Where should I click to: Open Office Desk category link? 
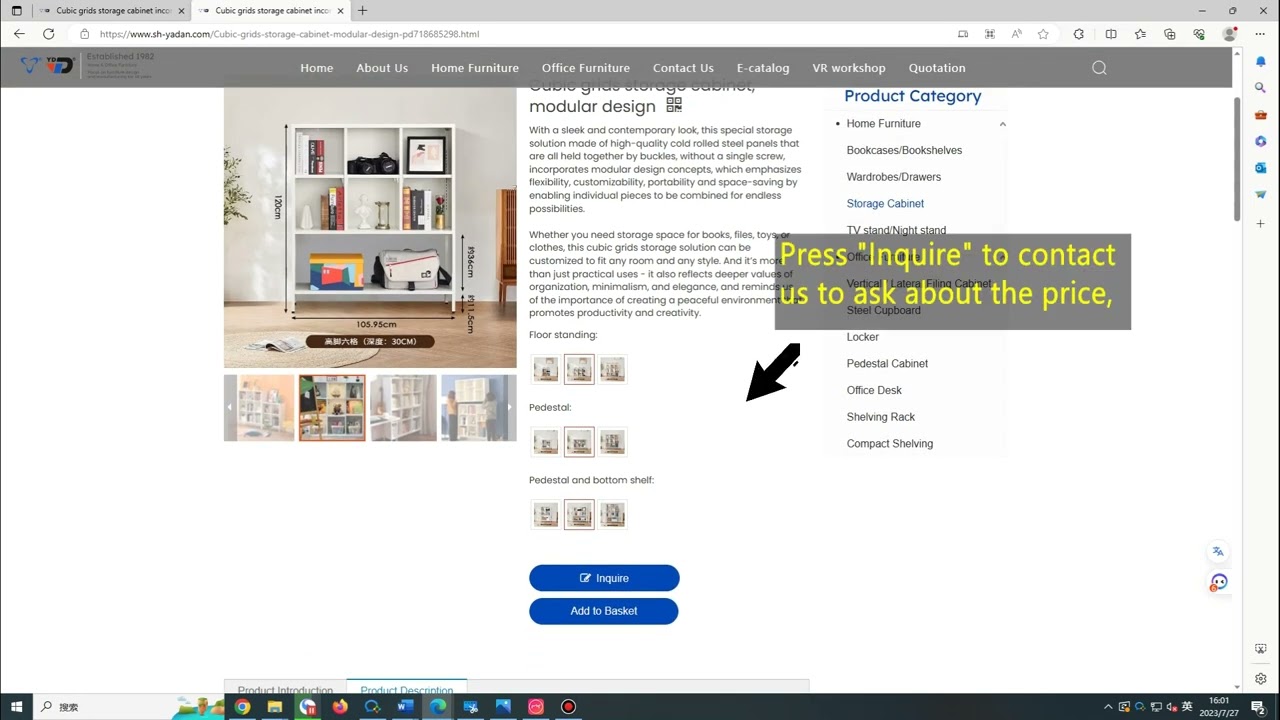pos(874,390)
